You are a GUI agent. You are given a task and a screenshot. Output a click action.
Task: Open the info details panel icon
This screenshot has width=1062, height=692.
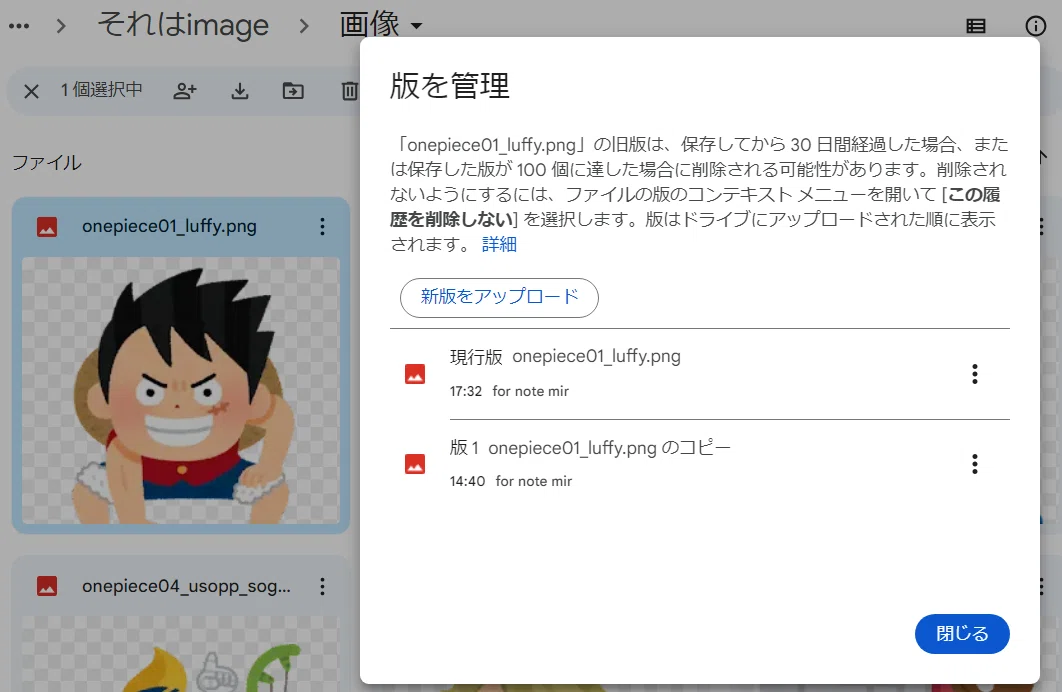tap(1036, 26)
